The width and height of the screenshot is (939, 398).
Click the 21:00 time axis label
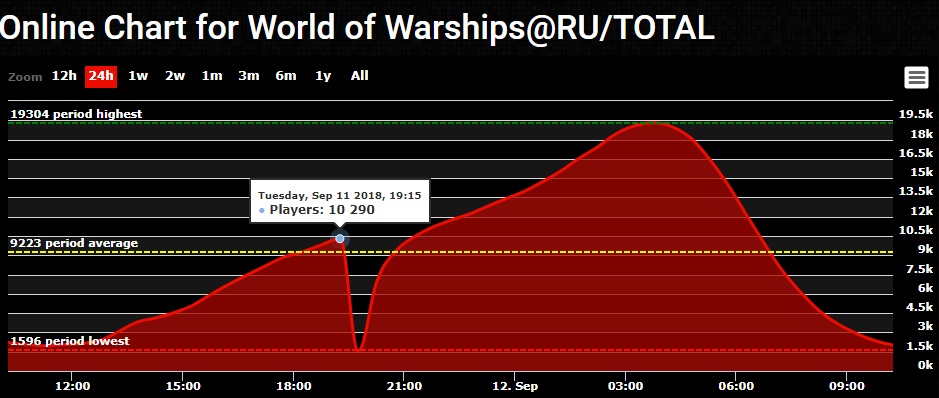click(x=404, y=386)
